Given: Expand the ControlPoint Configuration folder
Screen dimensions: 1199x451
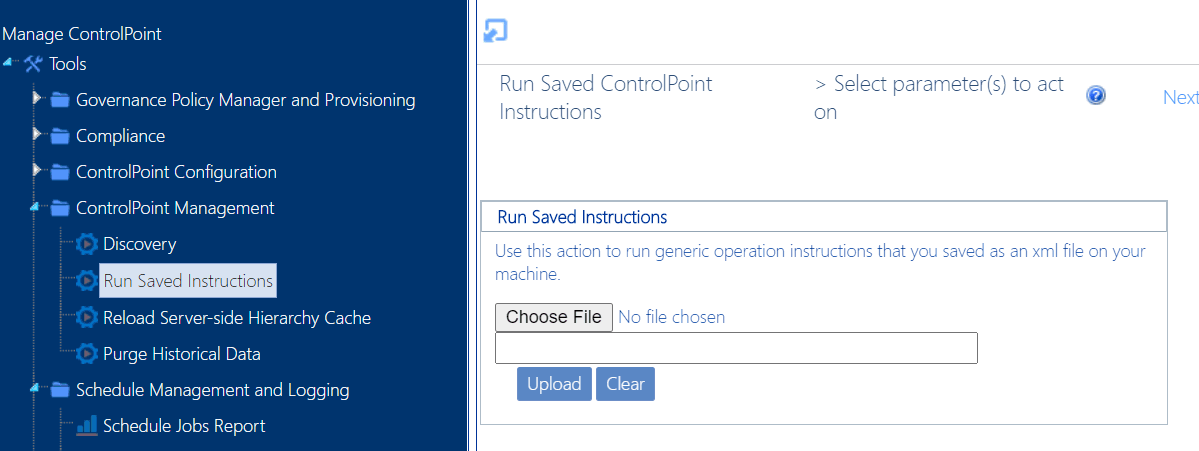Looking at the screenshot, I should (x=37, y=171).
